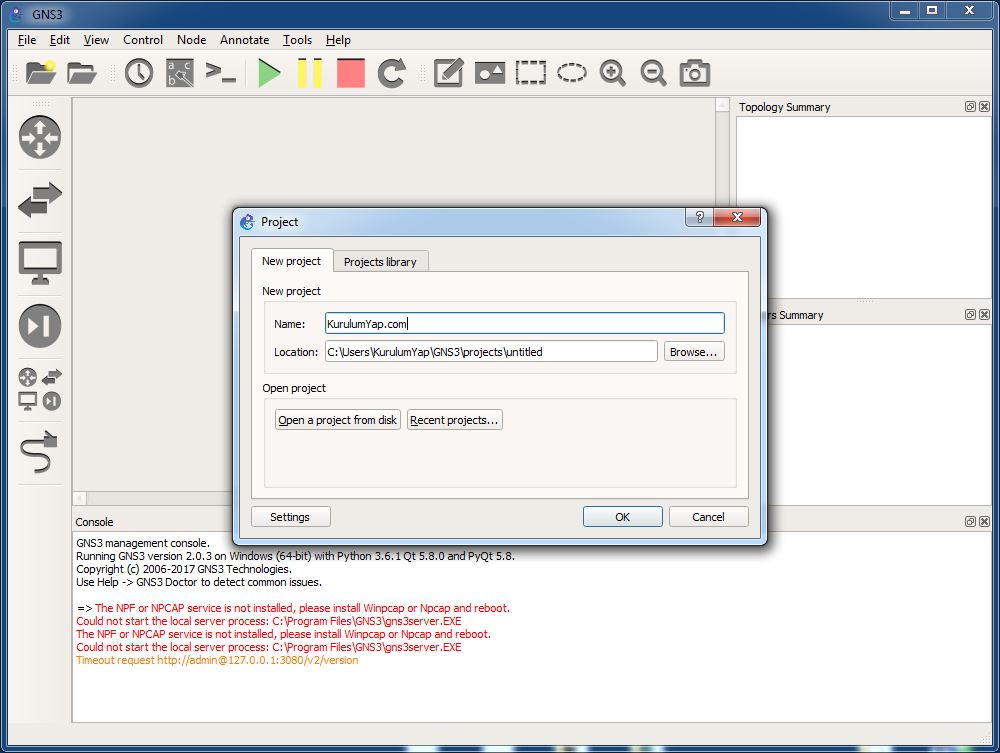Select the Insert a picture tool
Viewport: 1000px width, 753px height.
[x=490, y=73]
